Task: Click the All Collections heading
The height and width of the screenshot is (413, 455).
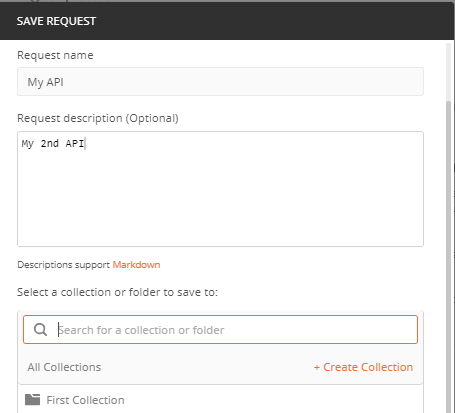Action: (64, 367)
